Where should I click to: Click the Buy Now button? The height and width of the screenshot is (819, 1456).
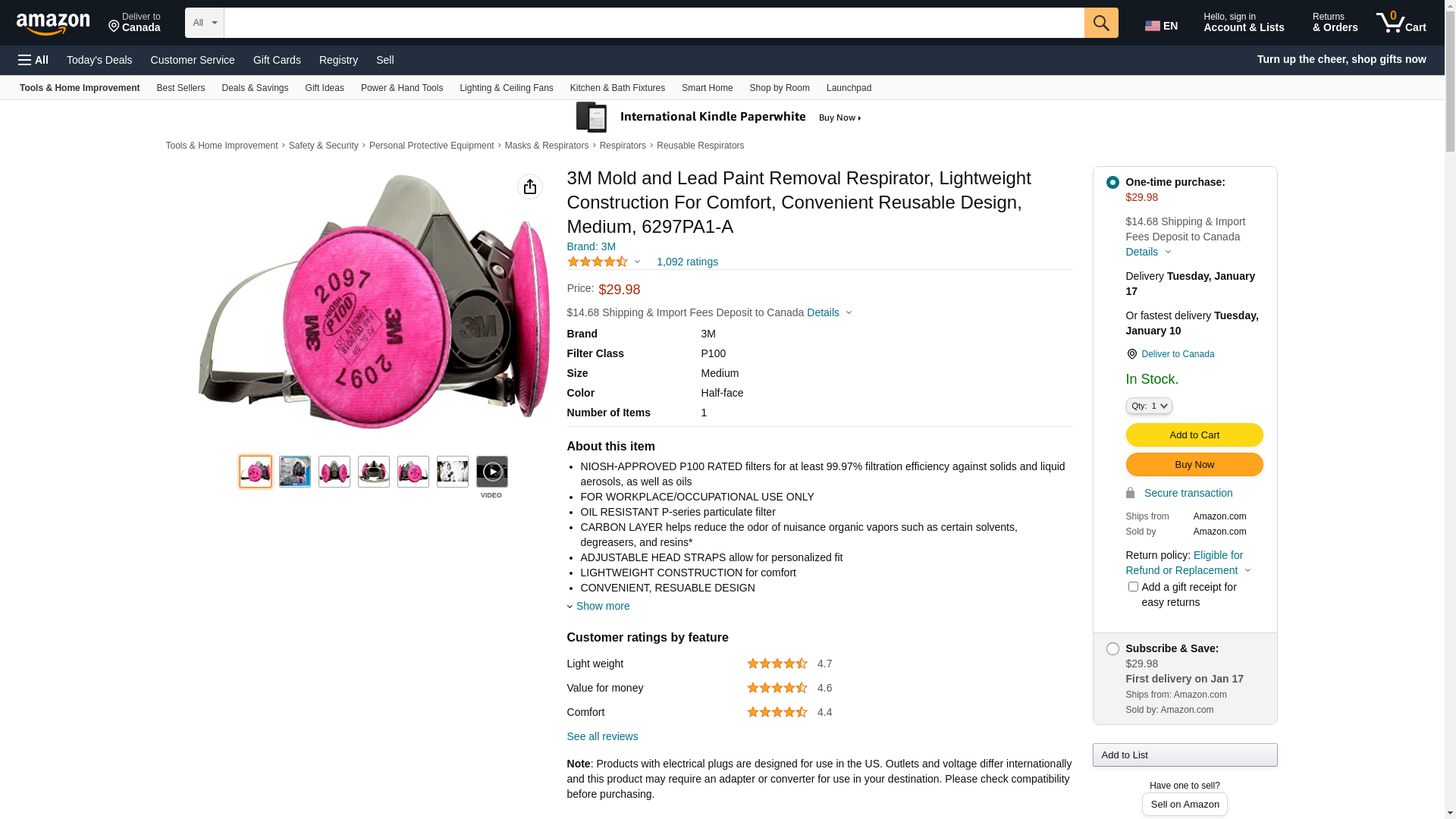1194,464
